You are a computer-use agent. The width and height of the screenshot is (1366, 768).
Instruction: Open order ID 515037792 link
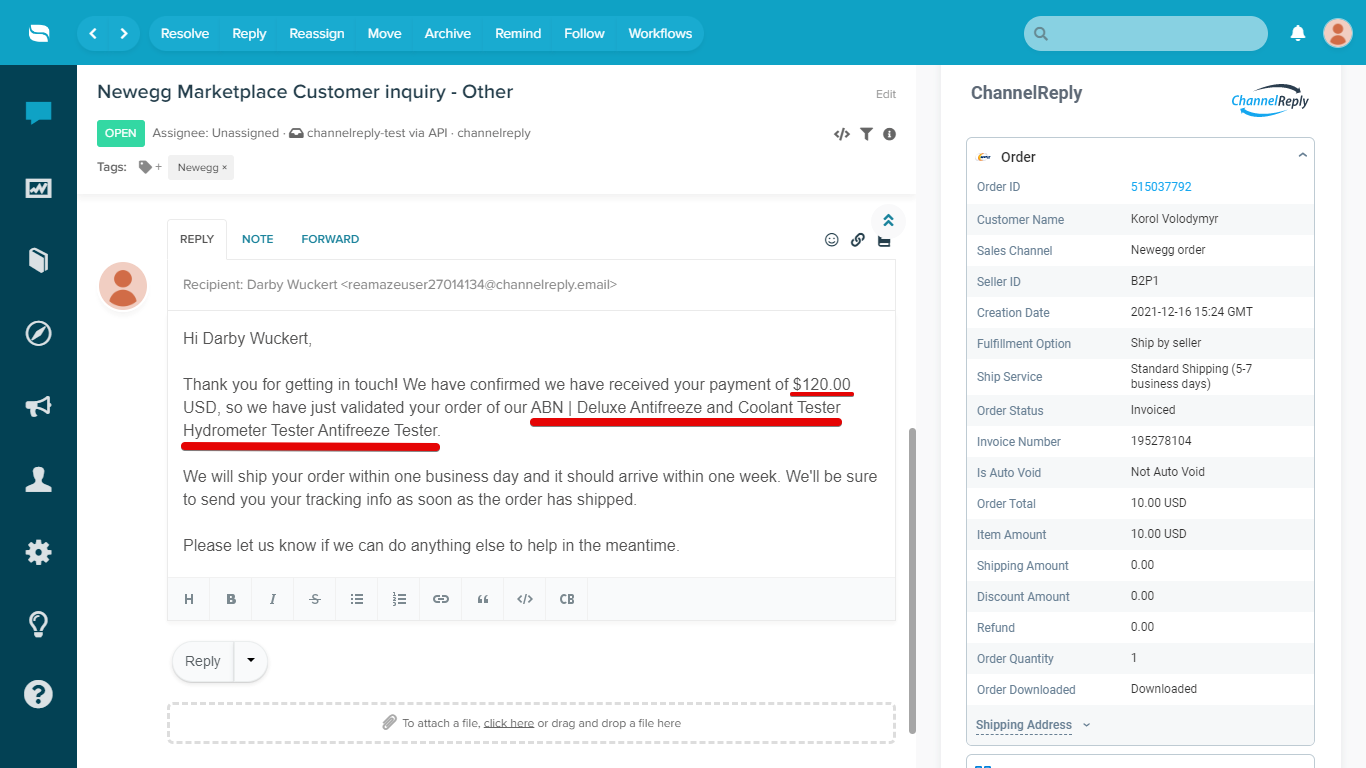(1161, 187)
